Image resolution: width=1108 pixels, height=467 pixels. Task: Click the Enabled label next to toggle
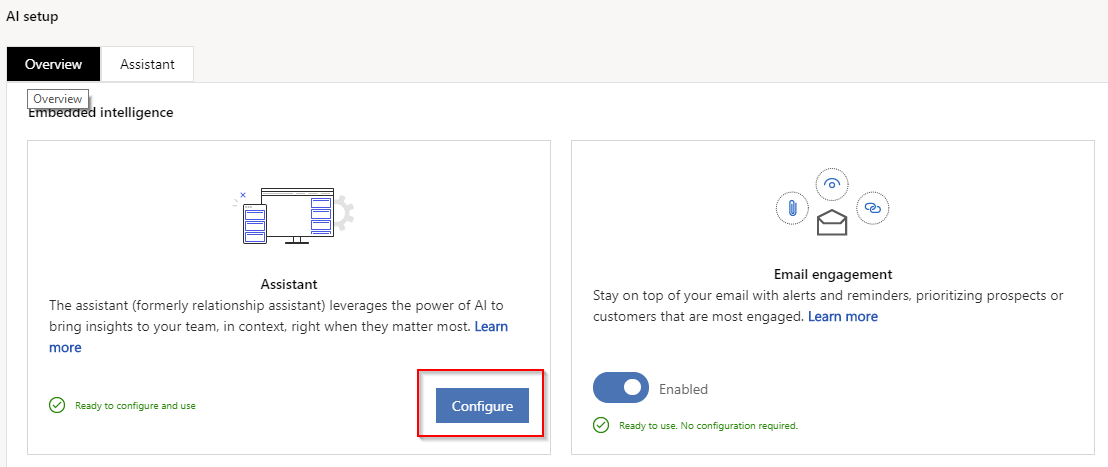[683, 389]
